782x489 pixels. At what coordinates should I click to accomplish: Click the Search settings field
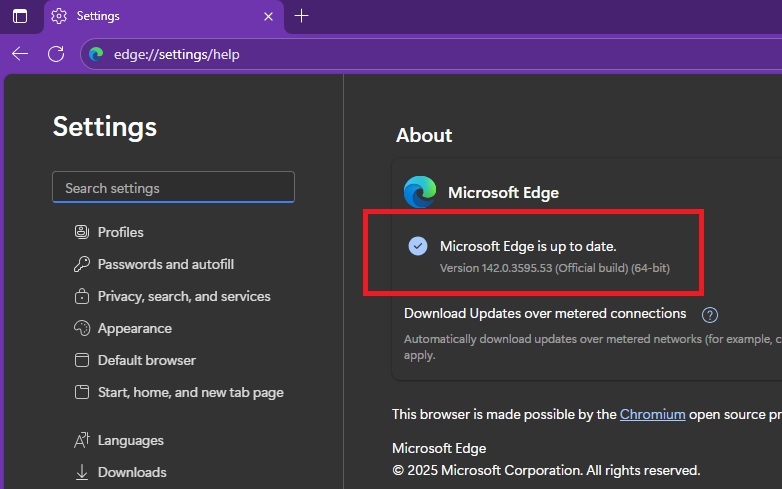[x=173, y=187]
